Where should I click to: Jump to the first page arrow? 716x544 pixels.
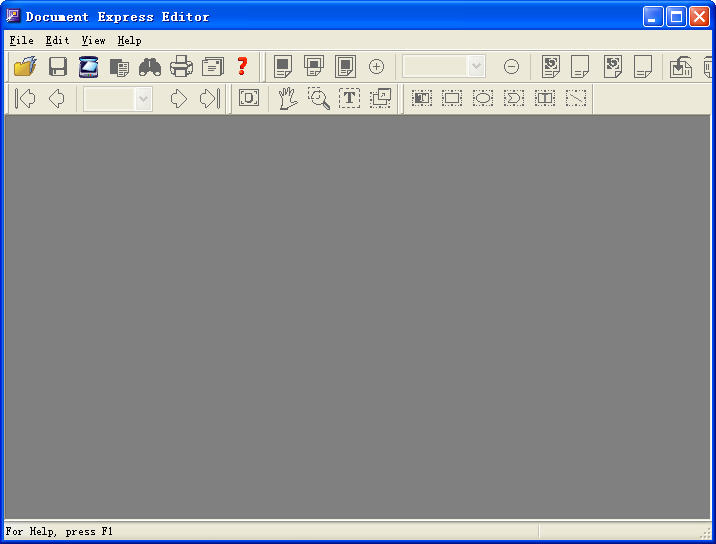(x=25, y=98)
